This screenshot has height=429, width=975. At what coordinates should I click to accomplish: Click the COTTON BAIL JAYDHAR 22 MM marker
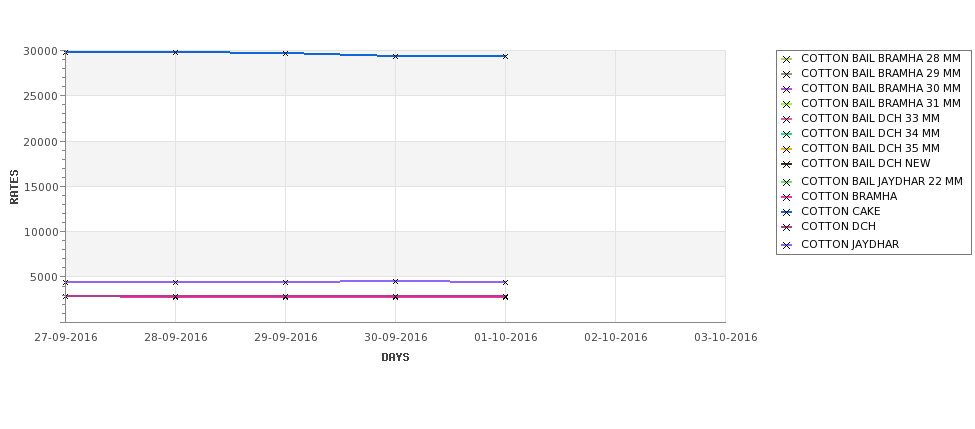787,182
